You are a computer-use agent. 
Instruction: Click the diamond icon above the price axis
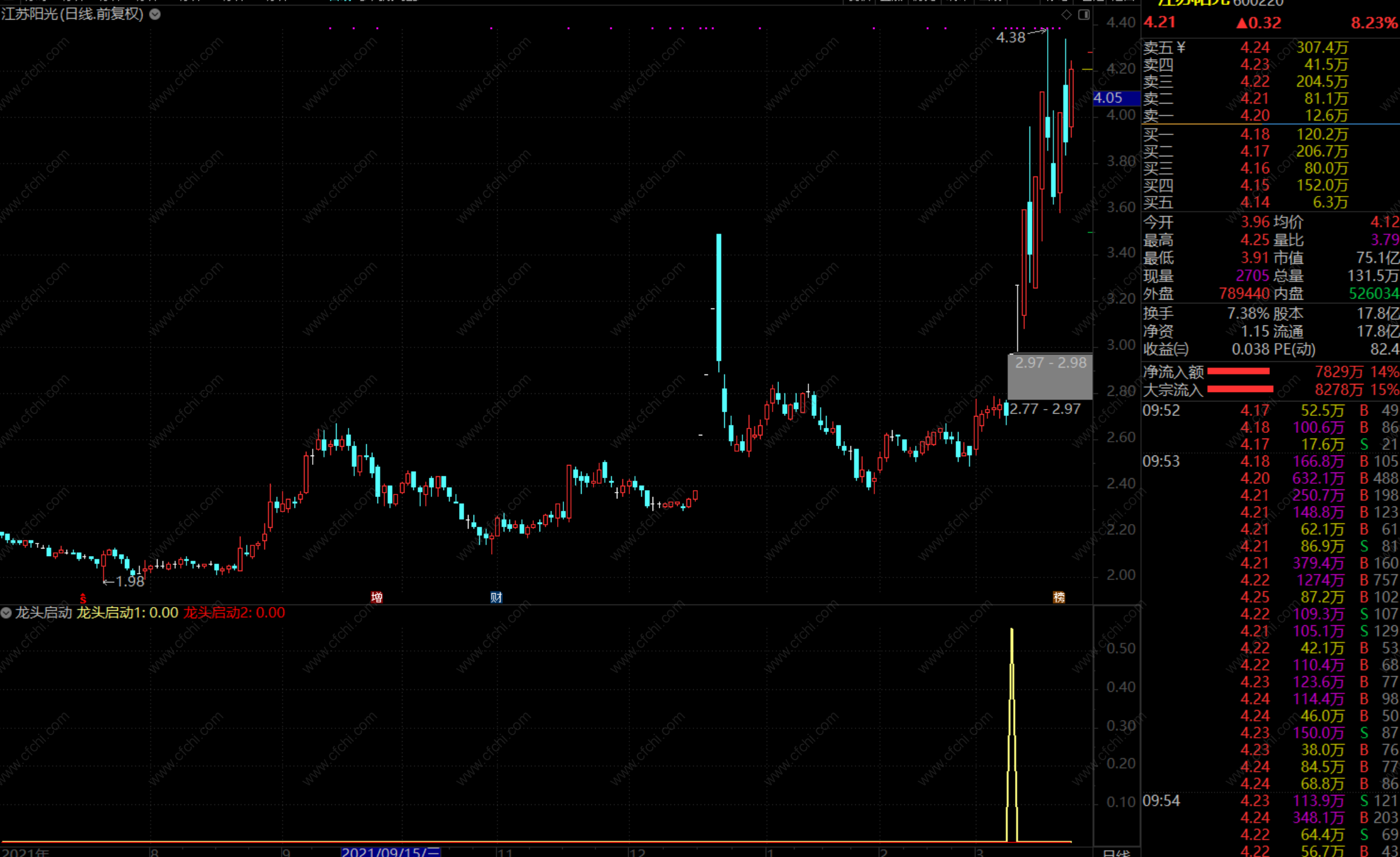coord(1066,14)
